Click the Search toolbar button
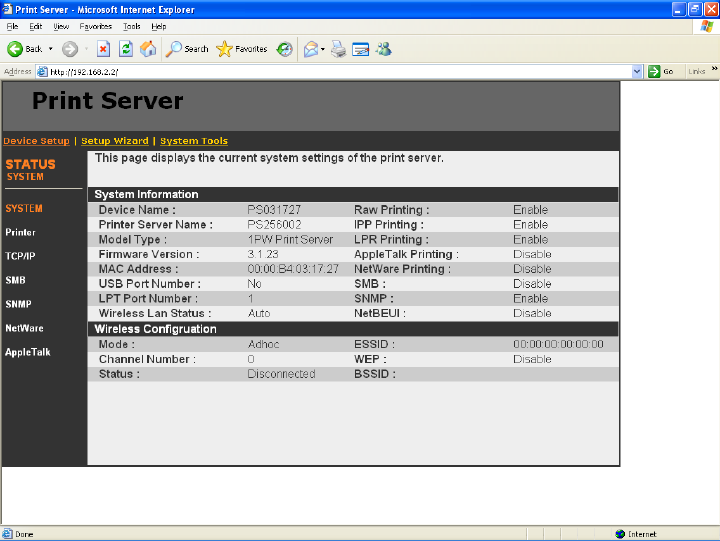This screenshot has height=541, width=720. pyautogui.click(x=187, y=49)
